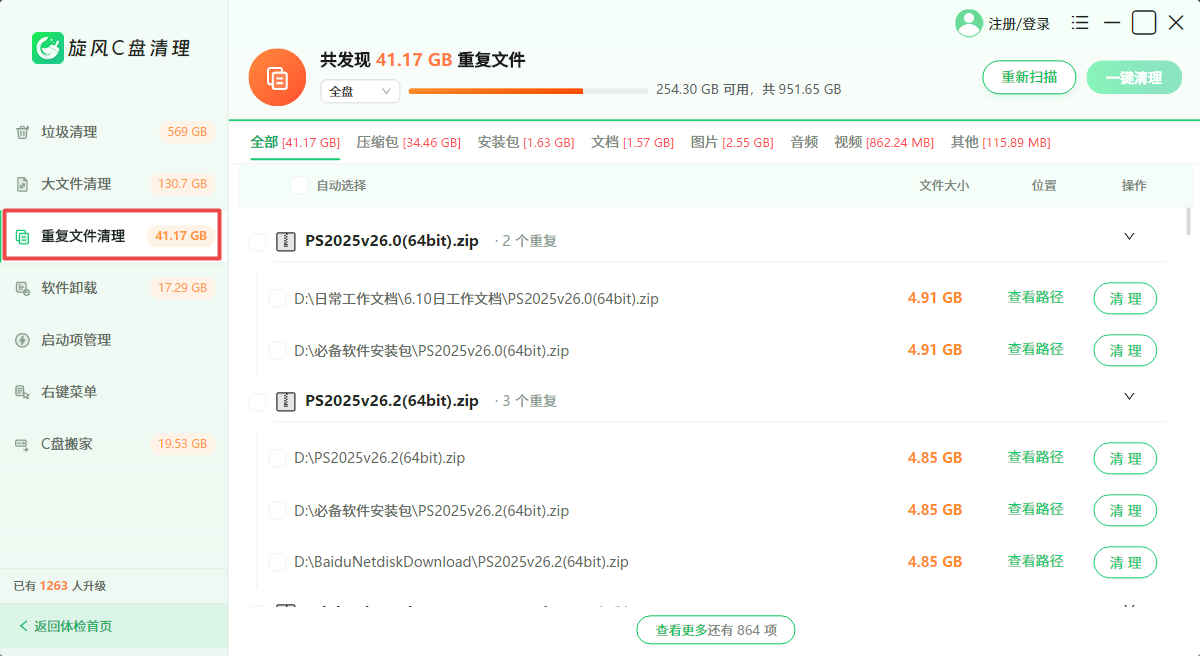Click the software uninstall icon beside 软件卸载
Screen dimensions: 1200x656
click(22, 288)
